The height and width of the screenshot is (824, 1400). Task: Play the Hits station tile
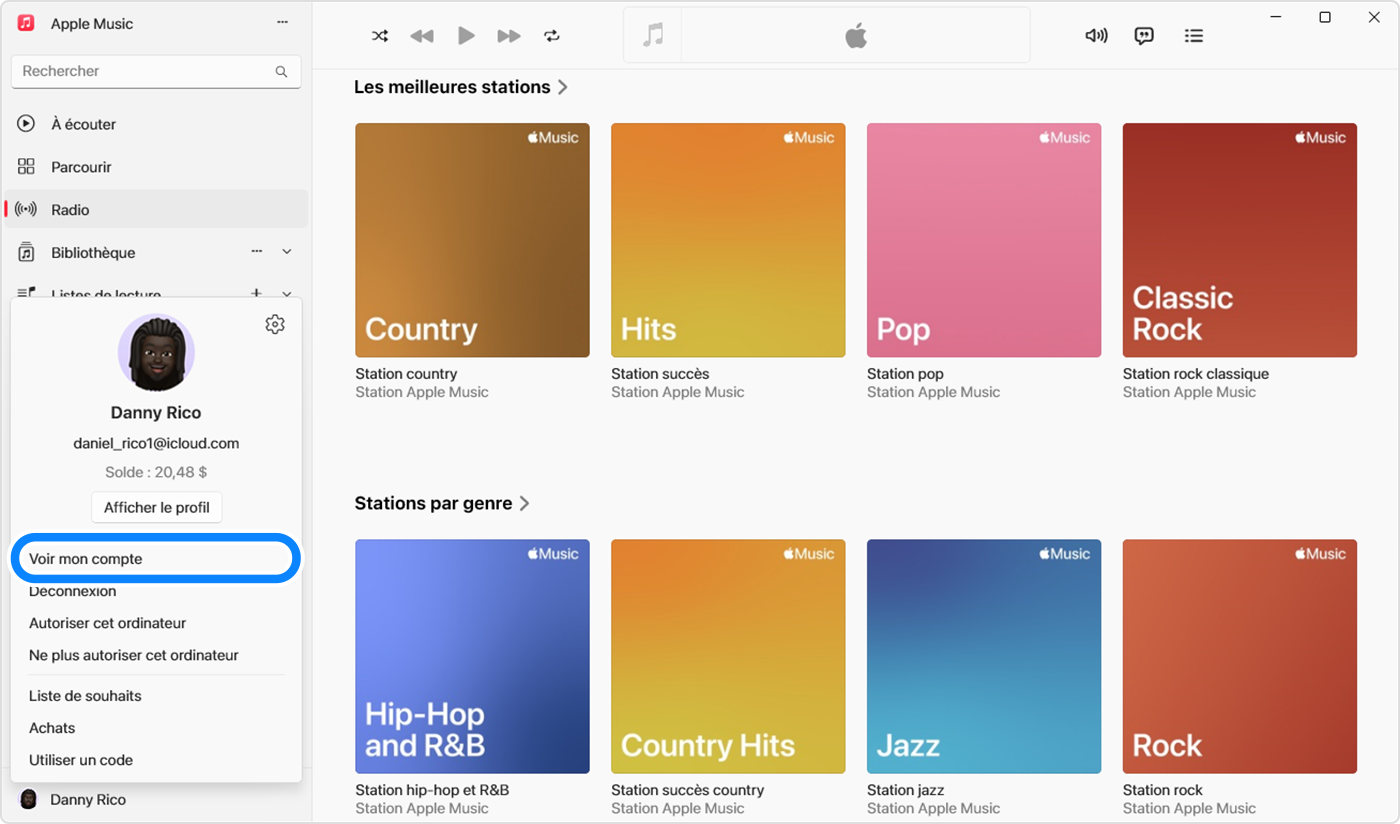728,240
